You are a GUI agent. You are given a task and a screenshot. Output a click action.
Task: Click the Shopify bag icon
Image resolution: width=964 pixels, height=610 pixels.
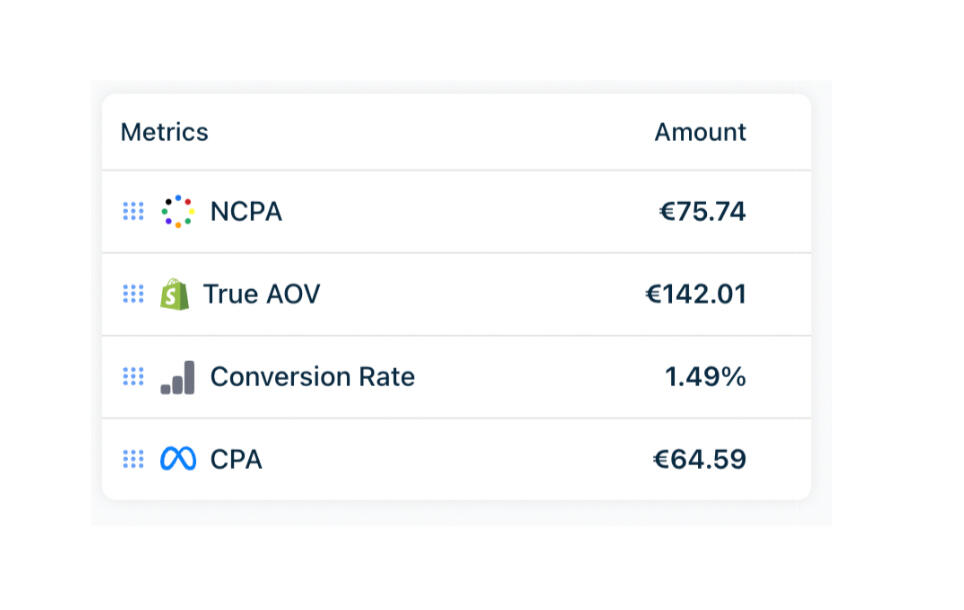point(174,294)
